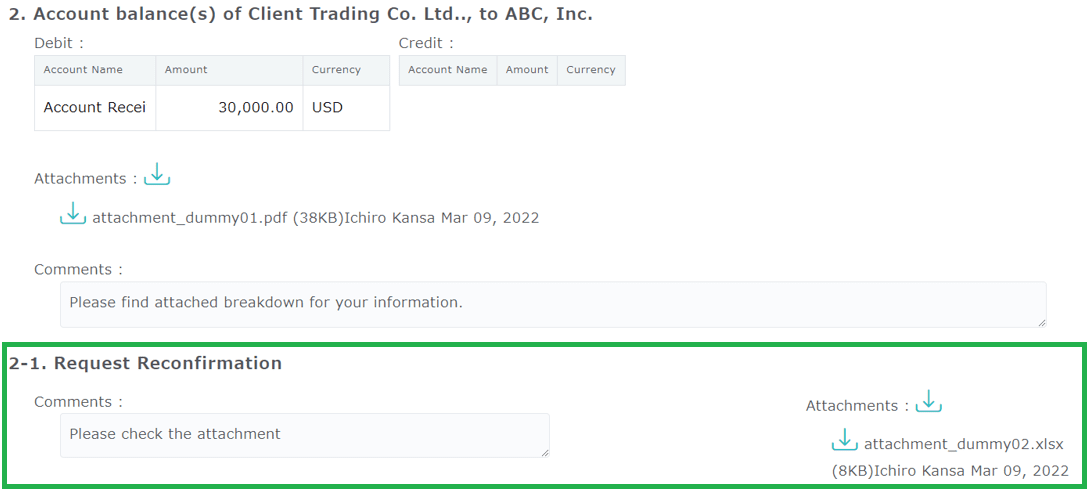The width and height of the screenshot is (1088, 495).
Task: Click the USD currency cell
Action: click(x=346, y=107)
